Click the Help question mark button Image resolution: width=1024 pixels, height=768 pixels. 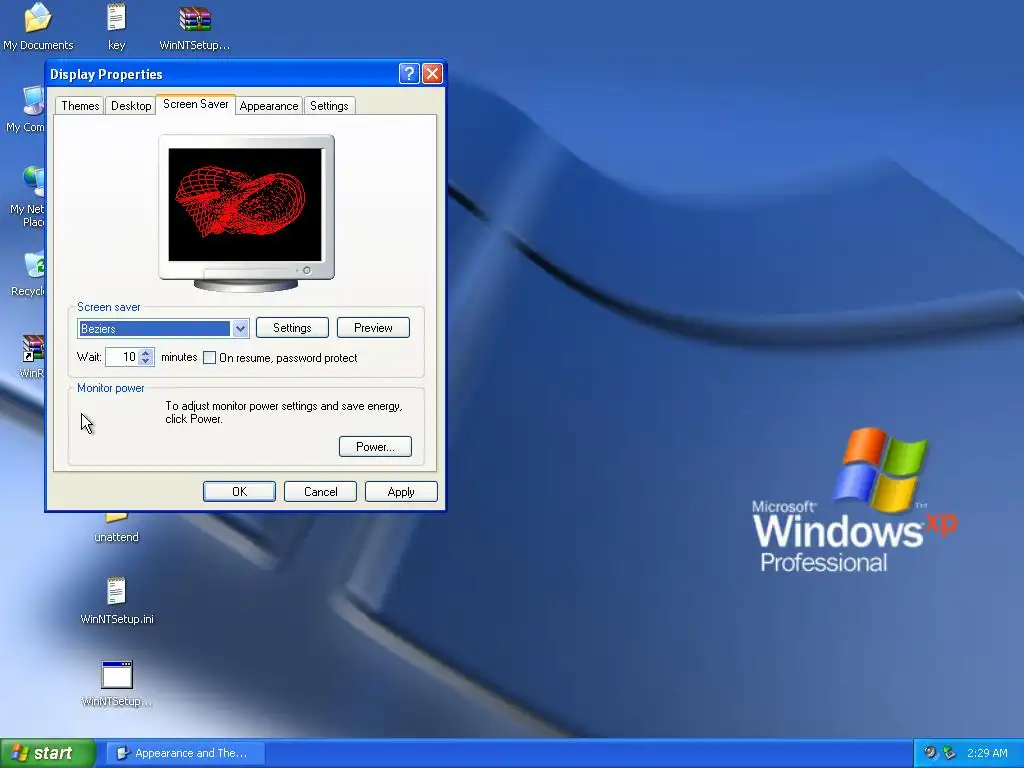pos(409,73)
